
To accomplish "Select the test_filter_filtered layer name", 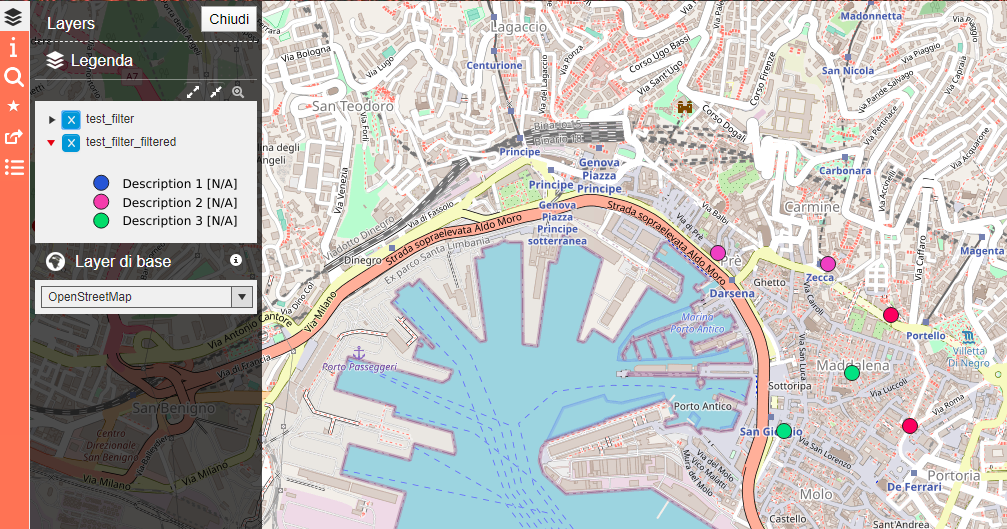I will coord(131,142).
